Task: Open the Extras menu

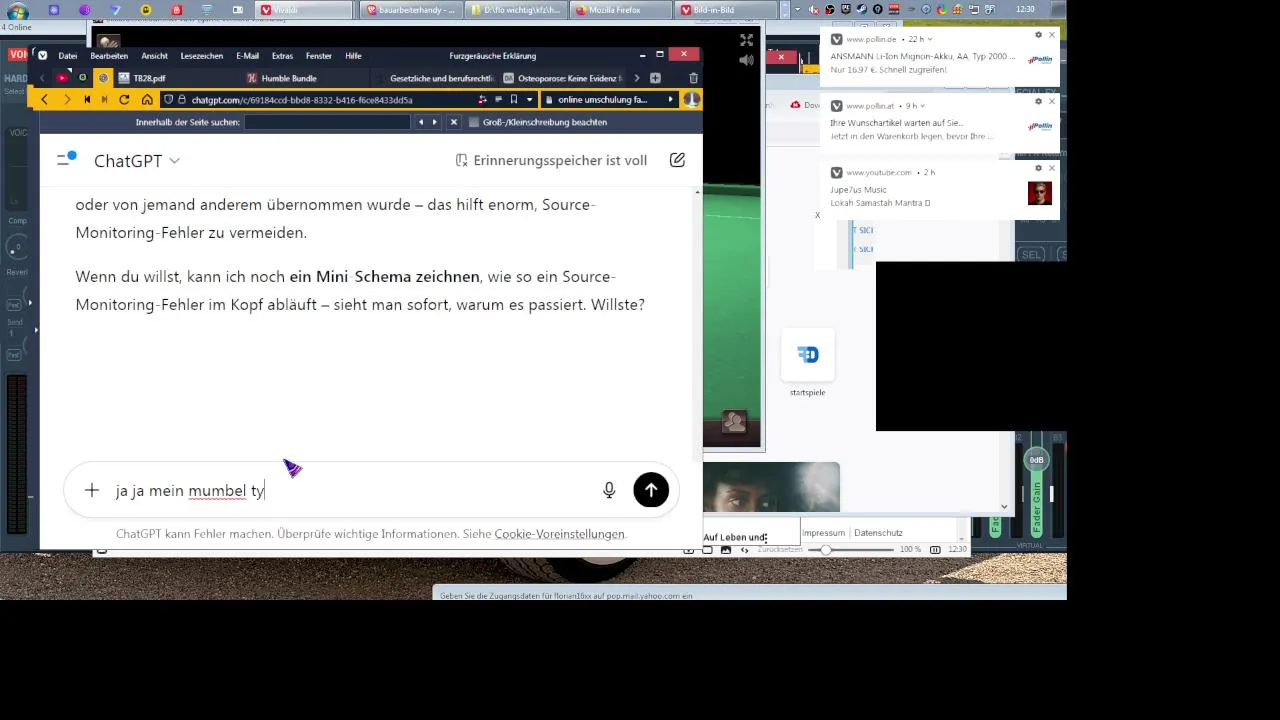Action: click(x=282, y=56)
